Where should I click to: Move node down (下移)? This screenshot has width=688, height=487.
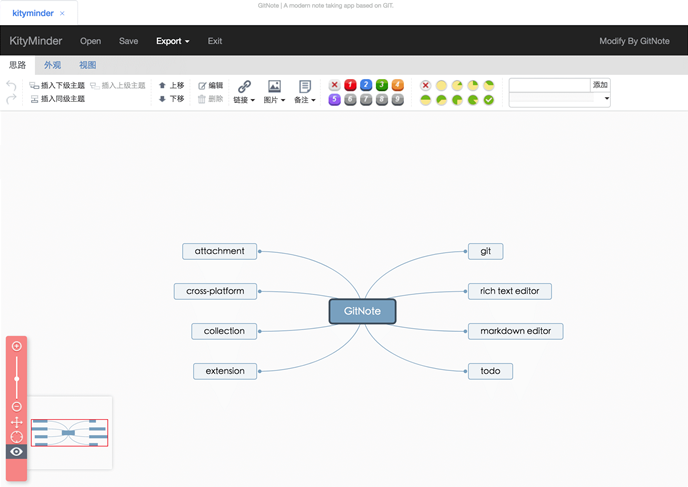pyautogui.click(x=172, y=99)
